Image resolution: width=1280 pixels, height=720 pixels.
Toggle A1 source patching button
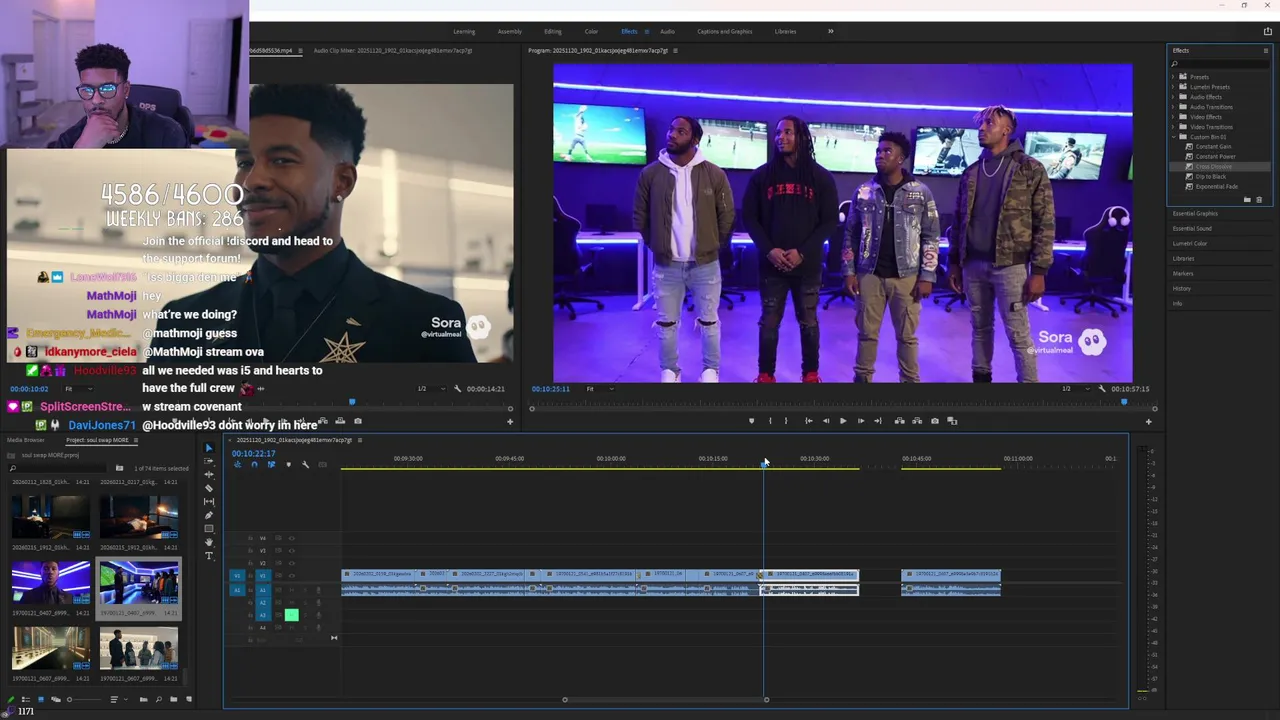click(x=237, y=590)
